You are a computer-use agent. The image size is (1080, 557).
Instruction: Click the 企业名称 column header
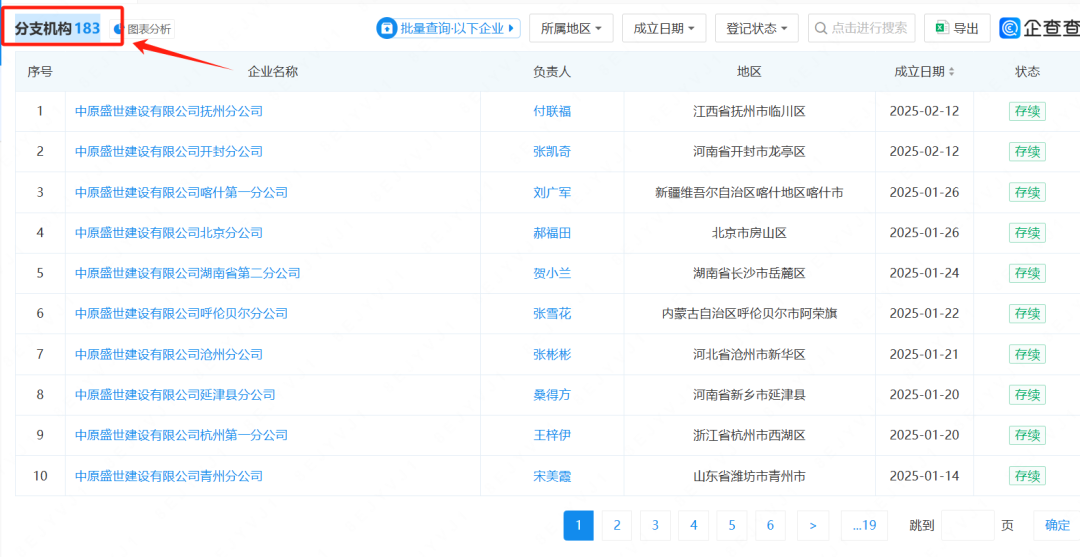click(273, 71)
